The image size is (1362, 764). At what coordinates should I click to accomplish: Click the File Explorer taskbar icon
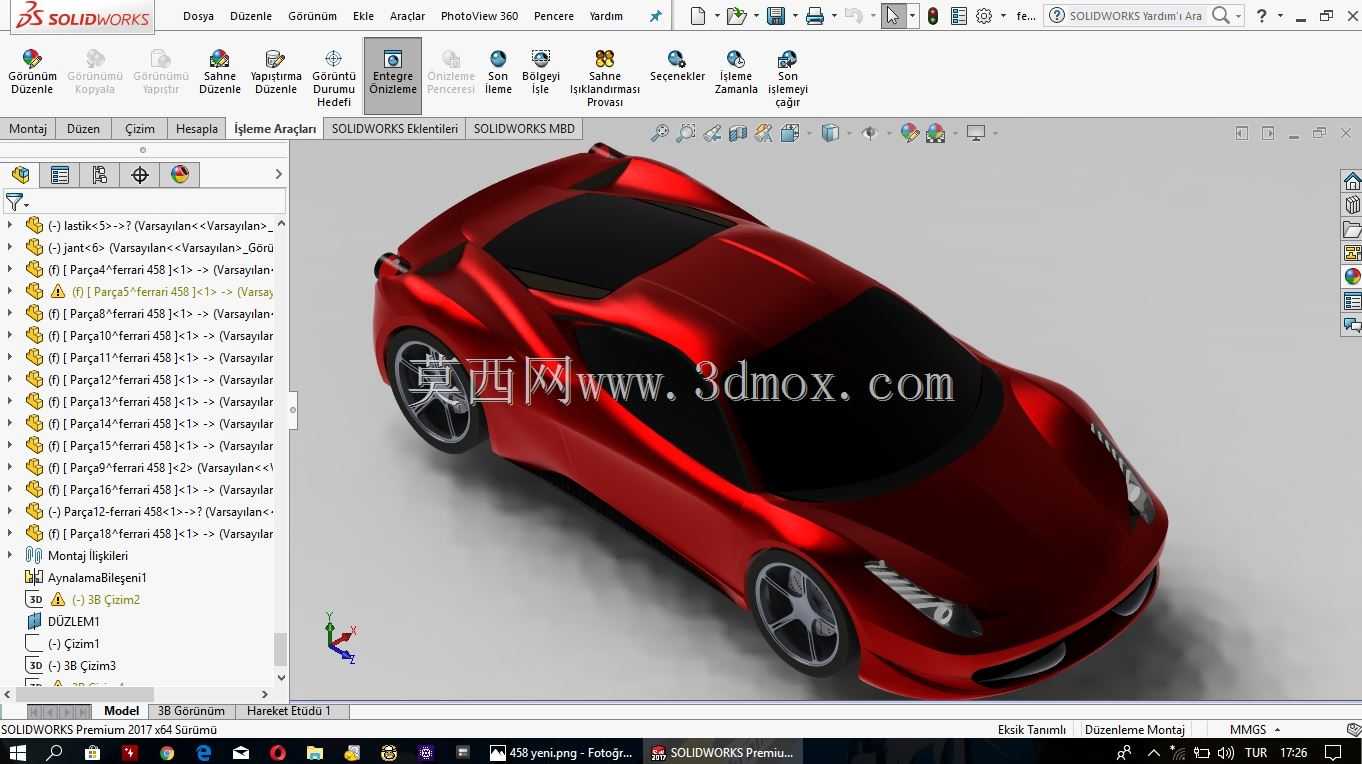click(x=314, y=752)
